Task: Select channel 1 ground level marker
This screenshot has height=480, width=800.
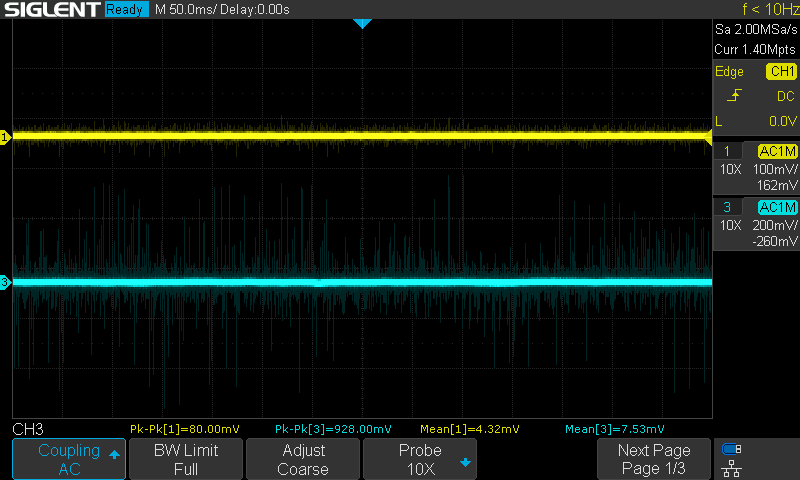Action: 5,137
